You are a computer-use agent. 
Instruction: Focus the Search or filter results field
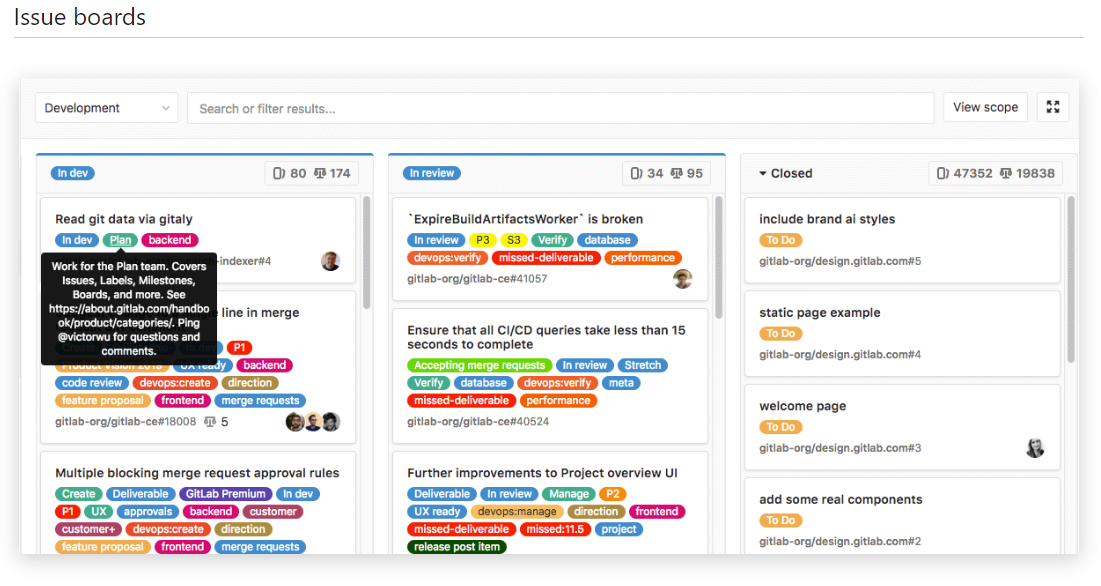click(x=560, y=109)
